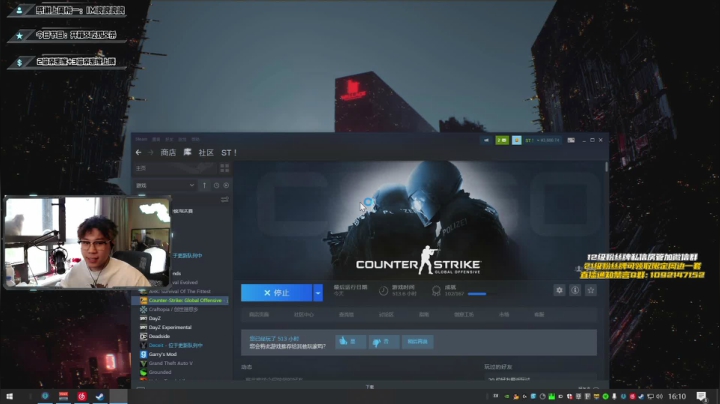Open the green friend notifications button
The height and width of the screenshot is (404, 720).
502,140
